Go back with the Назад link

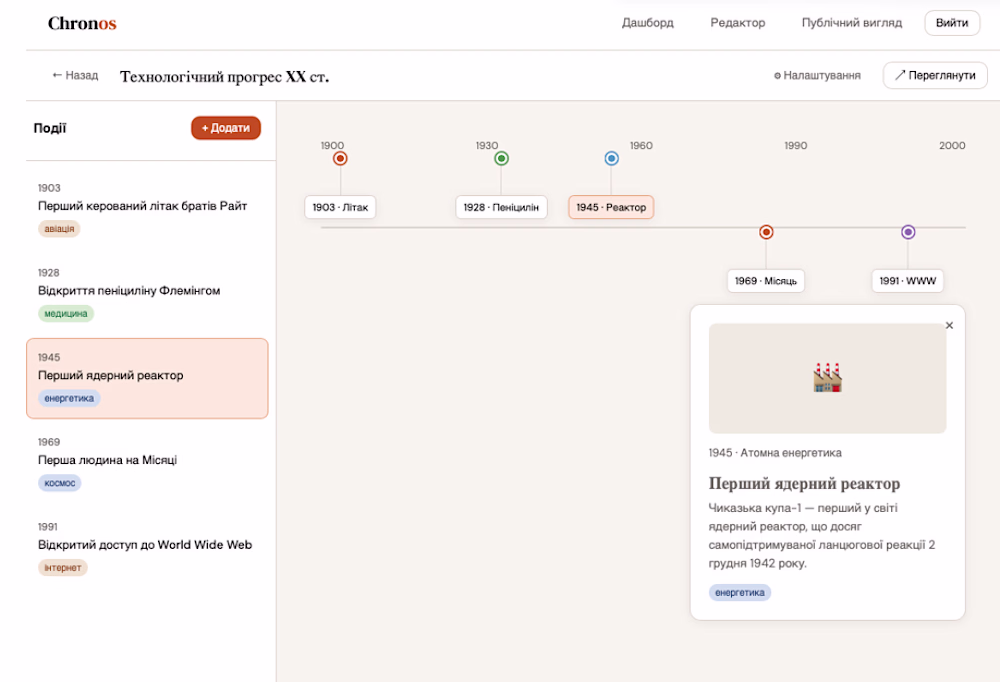(75, 75)
